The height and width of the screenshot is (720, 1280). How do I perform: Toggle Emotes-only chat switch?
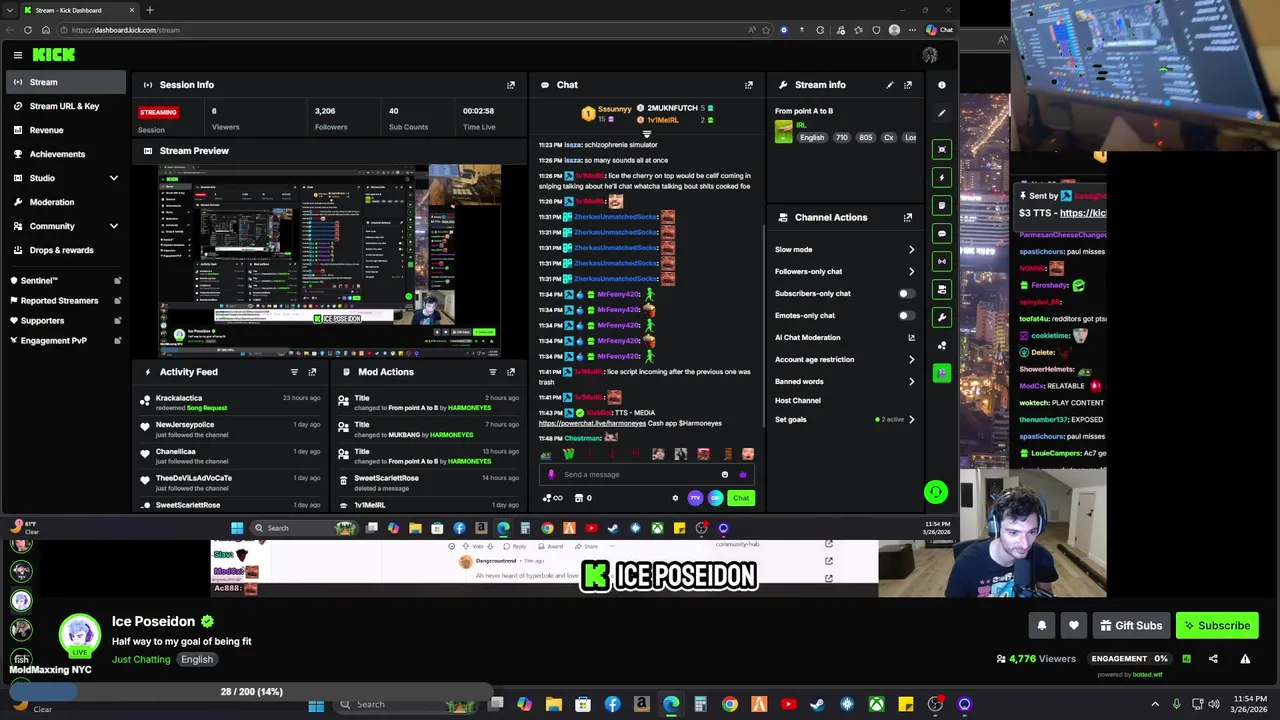[x=905, y=316]
